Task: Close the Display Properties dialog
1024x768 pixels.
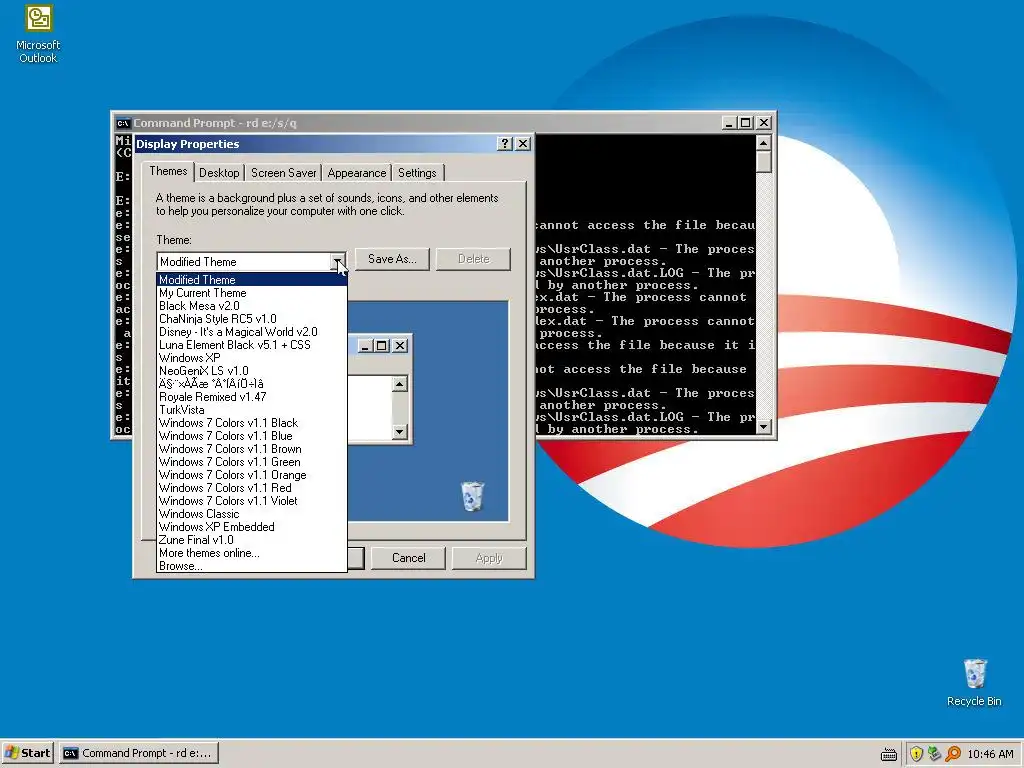Action: pyautogui.click(x=523, y=144)
